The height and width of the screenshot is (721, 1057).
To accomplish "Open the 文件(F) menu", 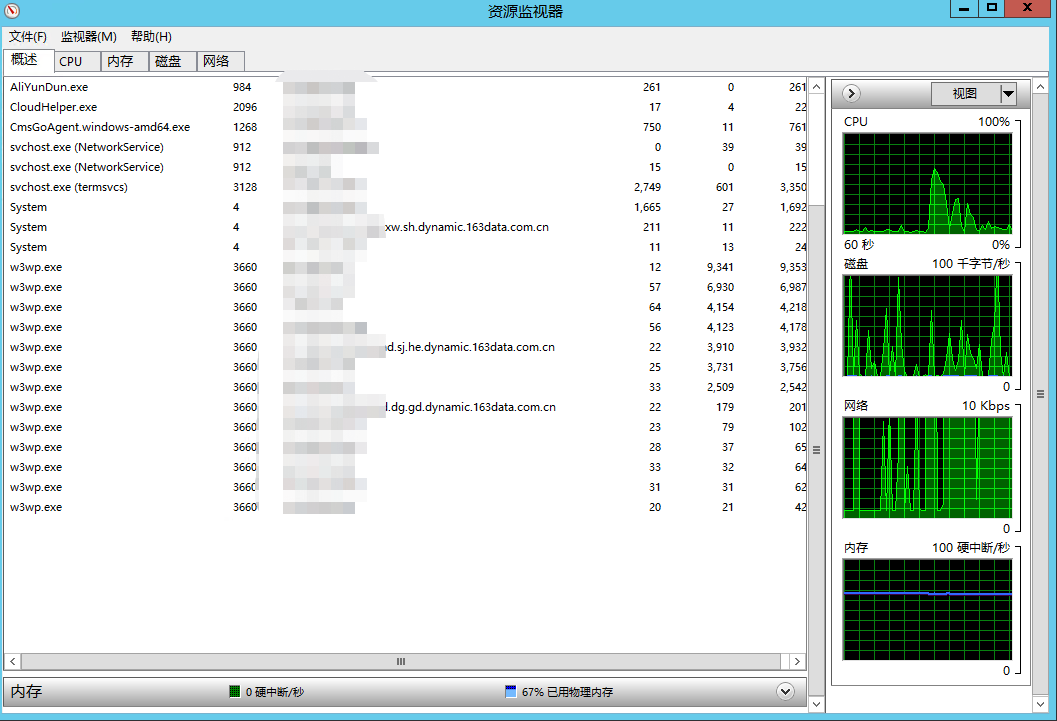I will [28, 36].
